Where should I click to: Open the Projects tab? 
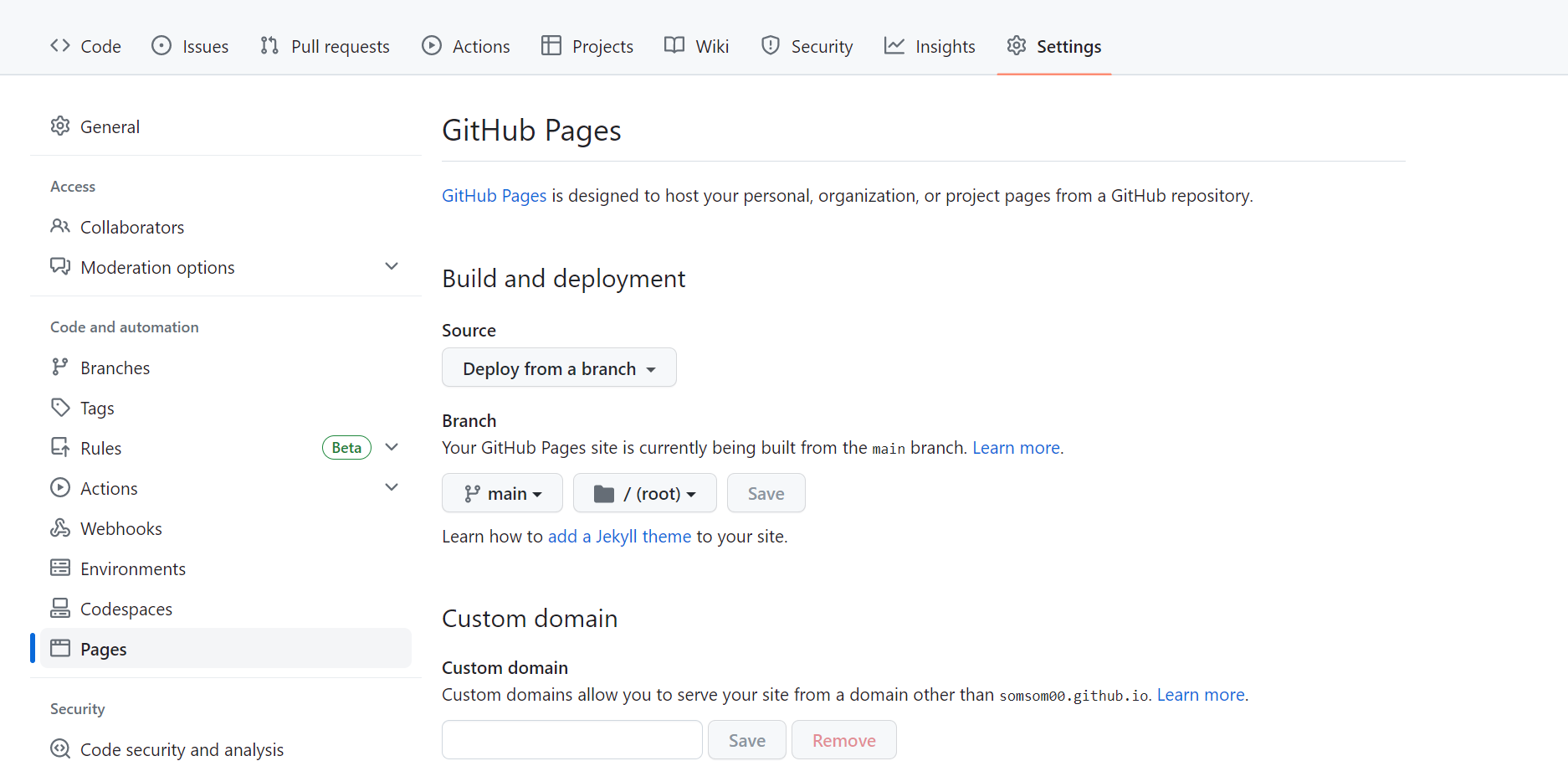tap(587, 46)
